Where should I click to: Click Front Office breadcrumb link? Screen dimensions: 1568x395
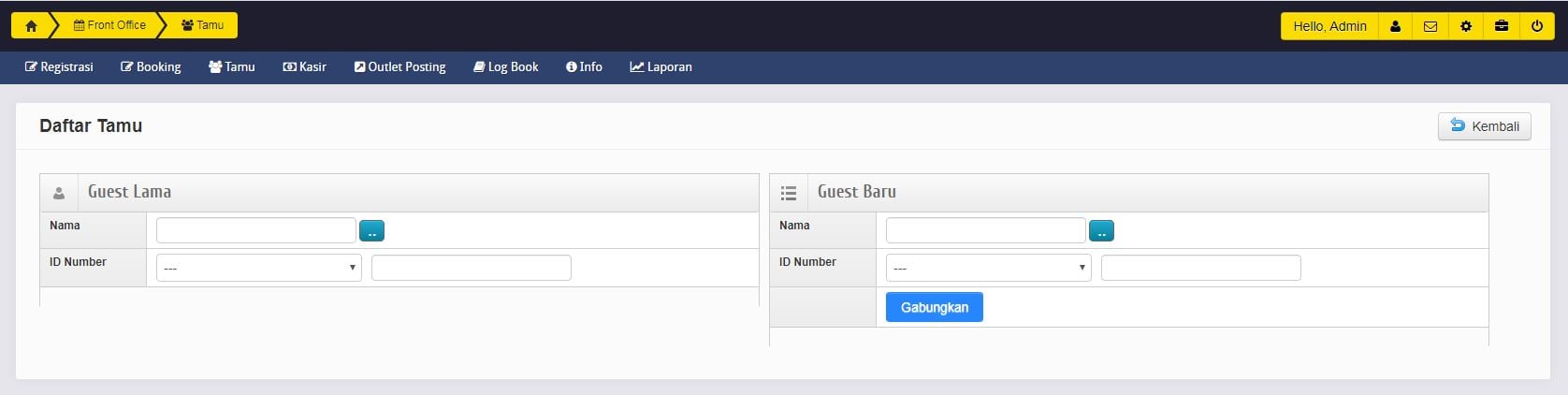[x=109, y=25]
